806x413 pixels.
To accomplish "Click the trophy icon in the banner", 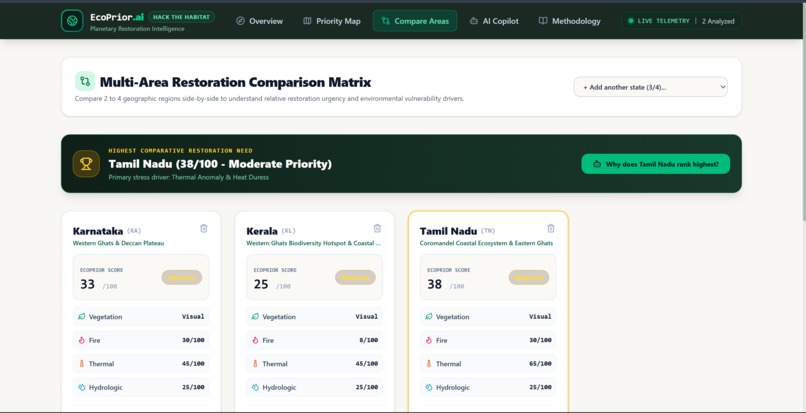I will tap(86, 164).
